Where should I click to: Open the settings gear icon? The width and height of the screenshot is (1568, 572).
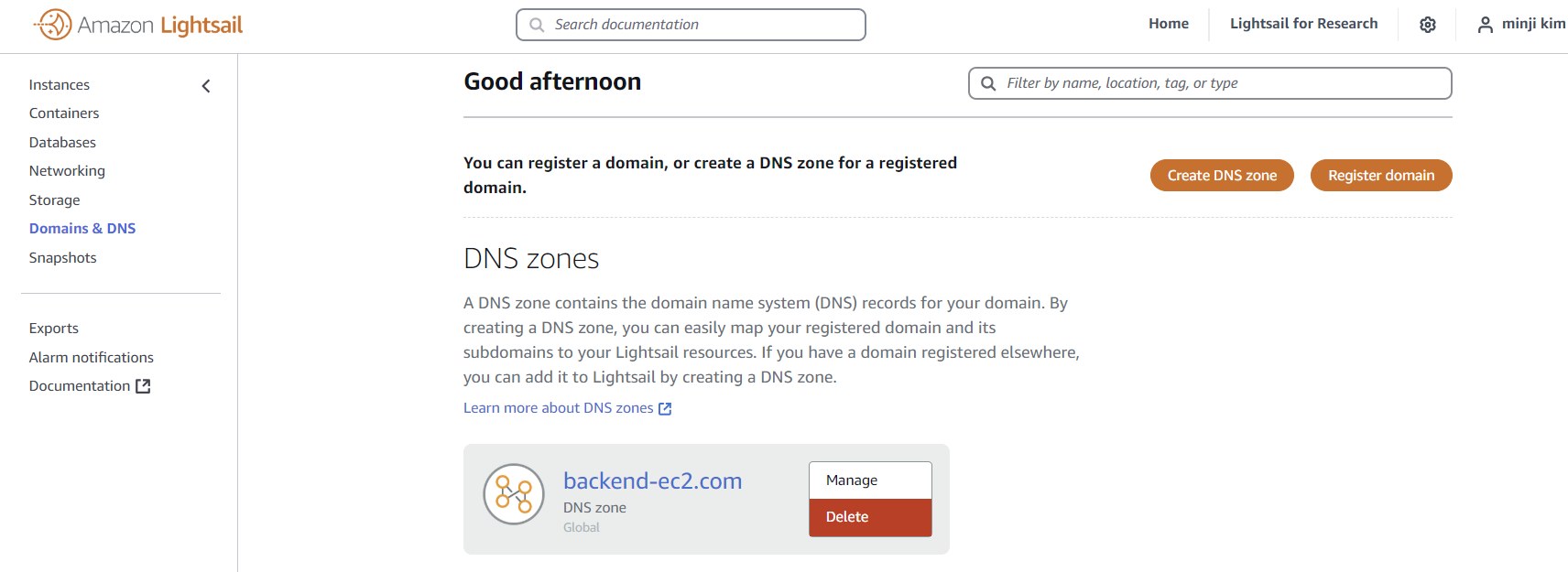point(1427,25)
